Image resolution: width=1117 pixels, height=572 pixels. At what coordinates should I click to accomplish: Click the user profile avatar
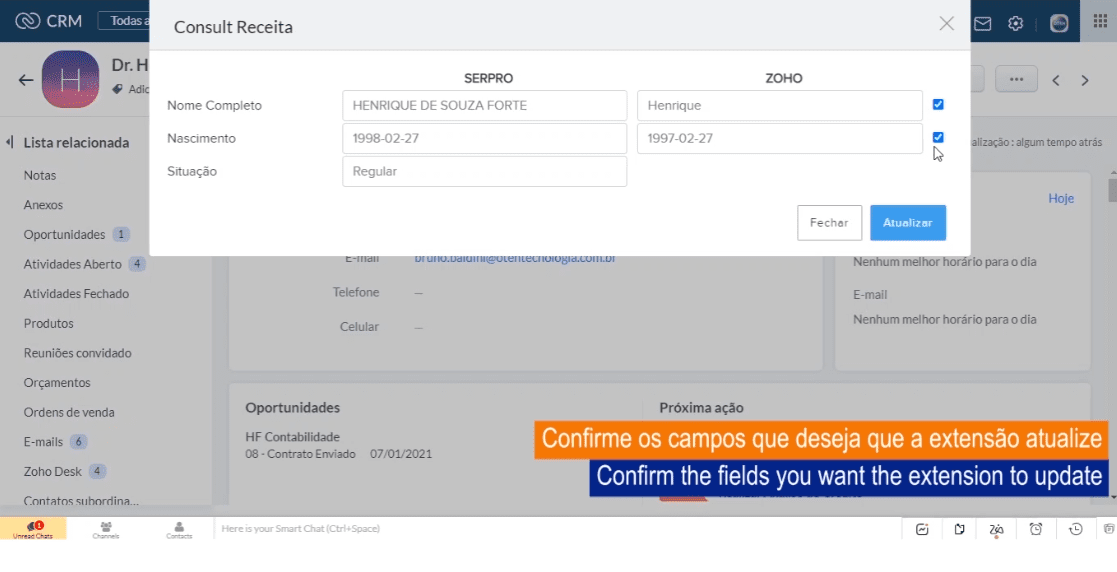tap(1059, 23)
